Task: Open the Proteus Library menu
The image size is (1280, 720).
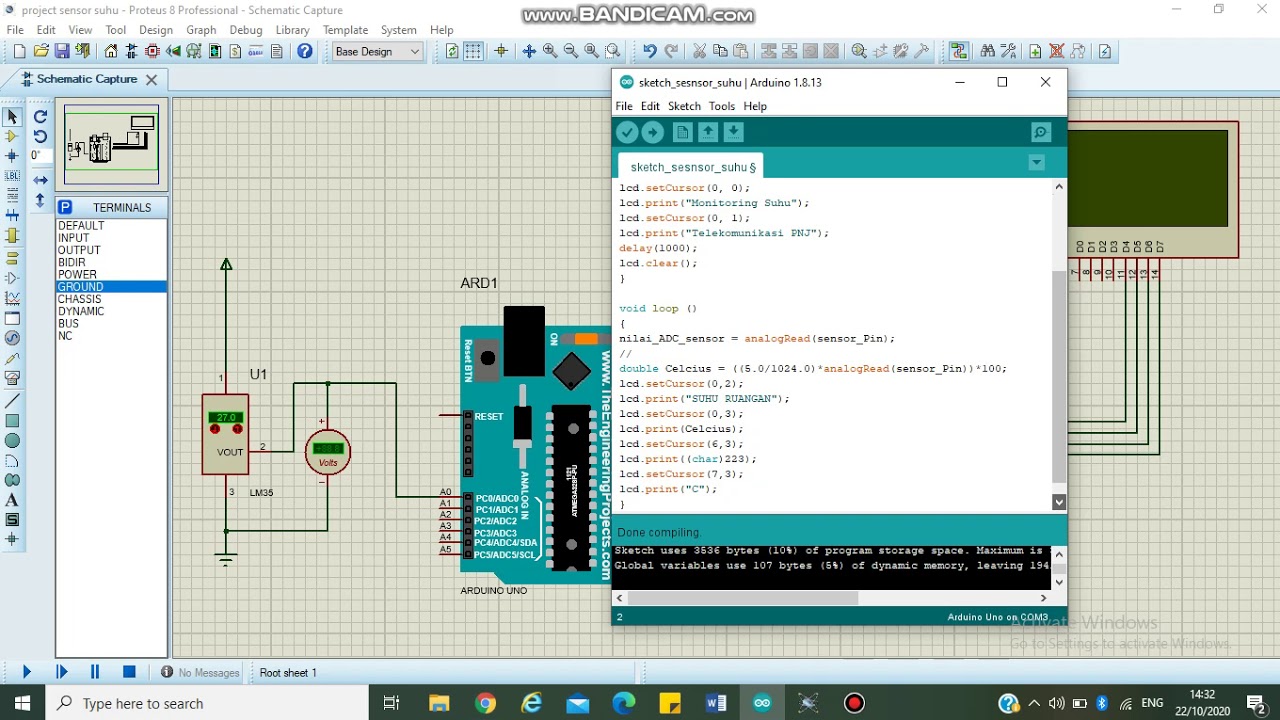Action: (x=292, y=30)
